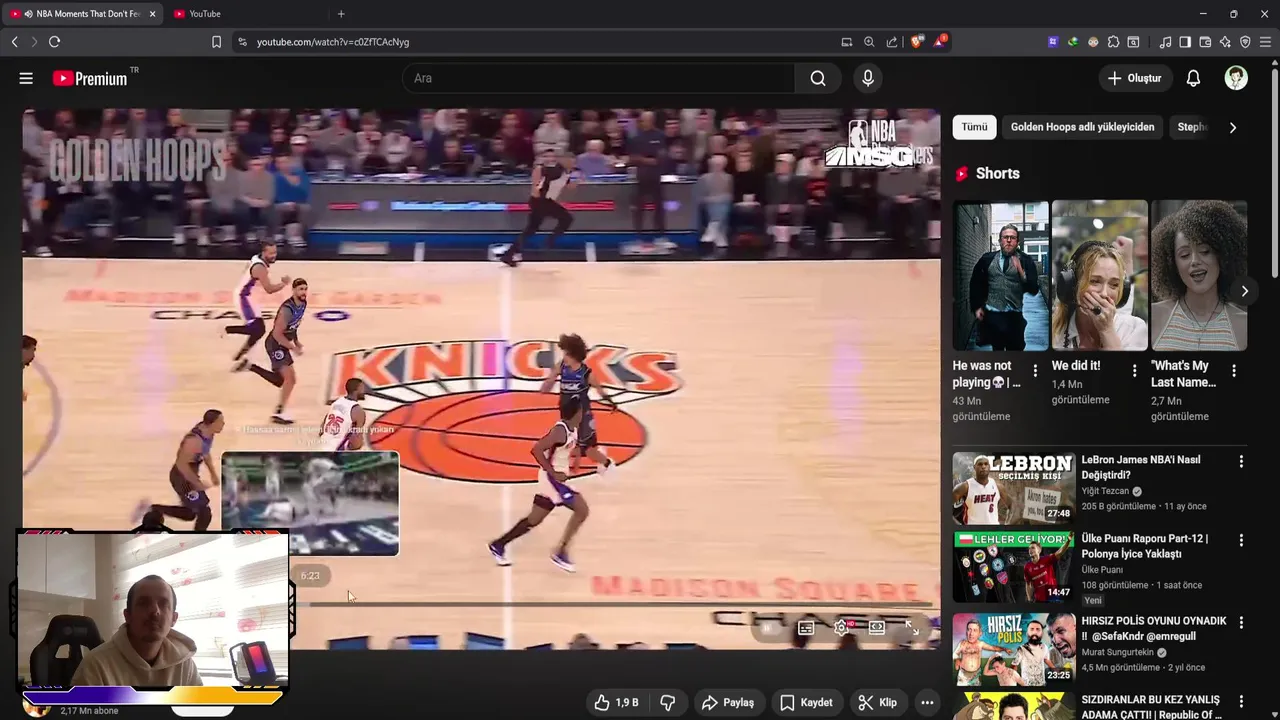The height and width of the screenshot is (720, 1280).
Task: Open options for Ülke Puanı Raporu video
Action: [x=1241, y=540]
